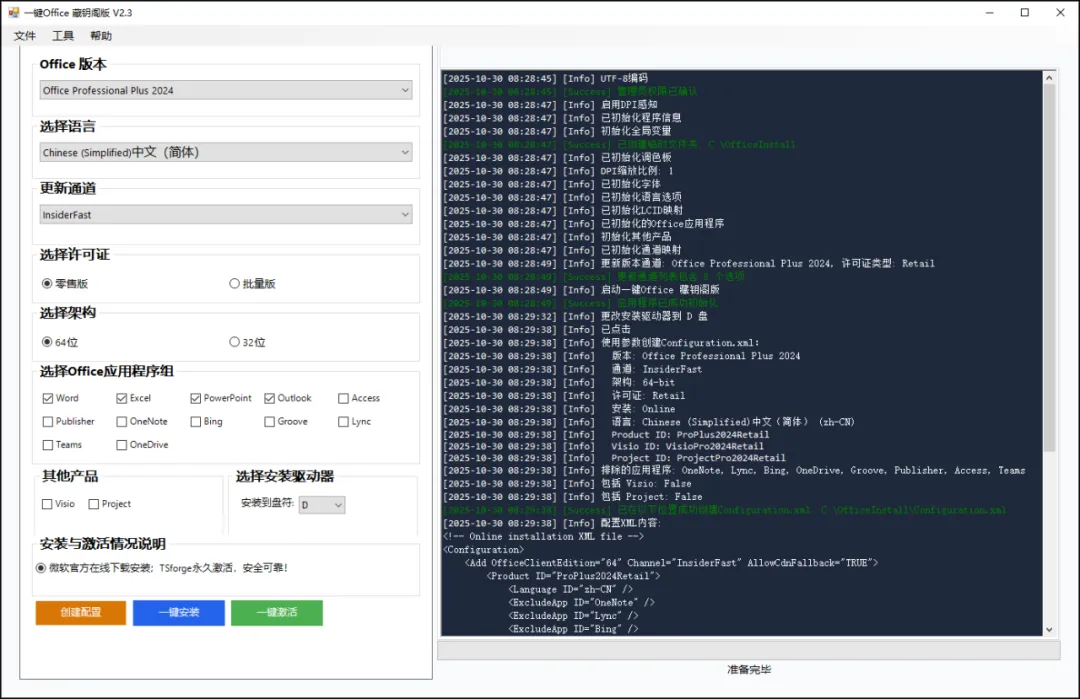Click the blue 一键安装 button

pyautogui.click(x=179, y=612)
